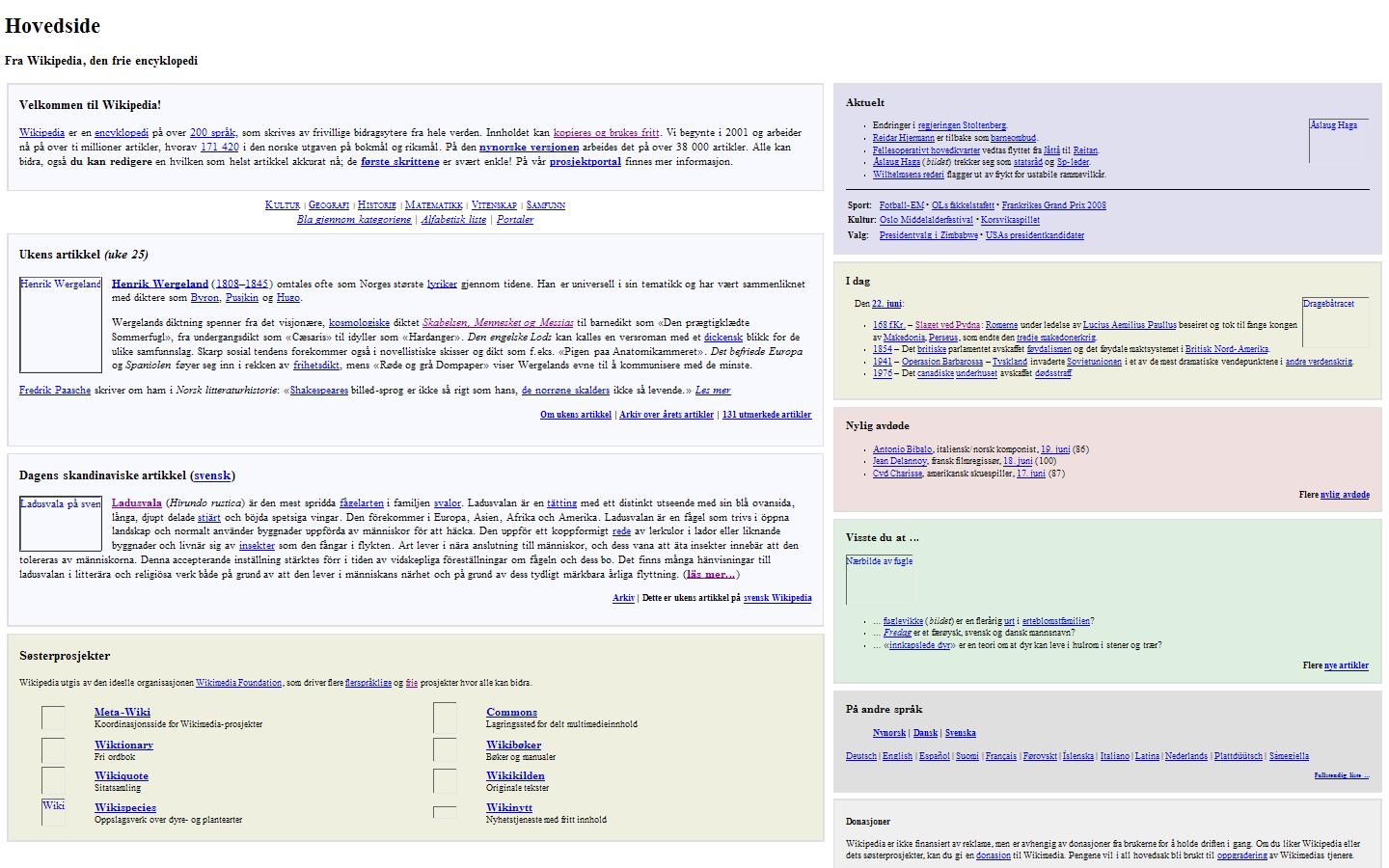Open the Wikinytt project link
This screenshot has height=868, width=1389.
[509, 808]
